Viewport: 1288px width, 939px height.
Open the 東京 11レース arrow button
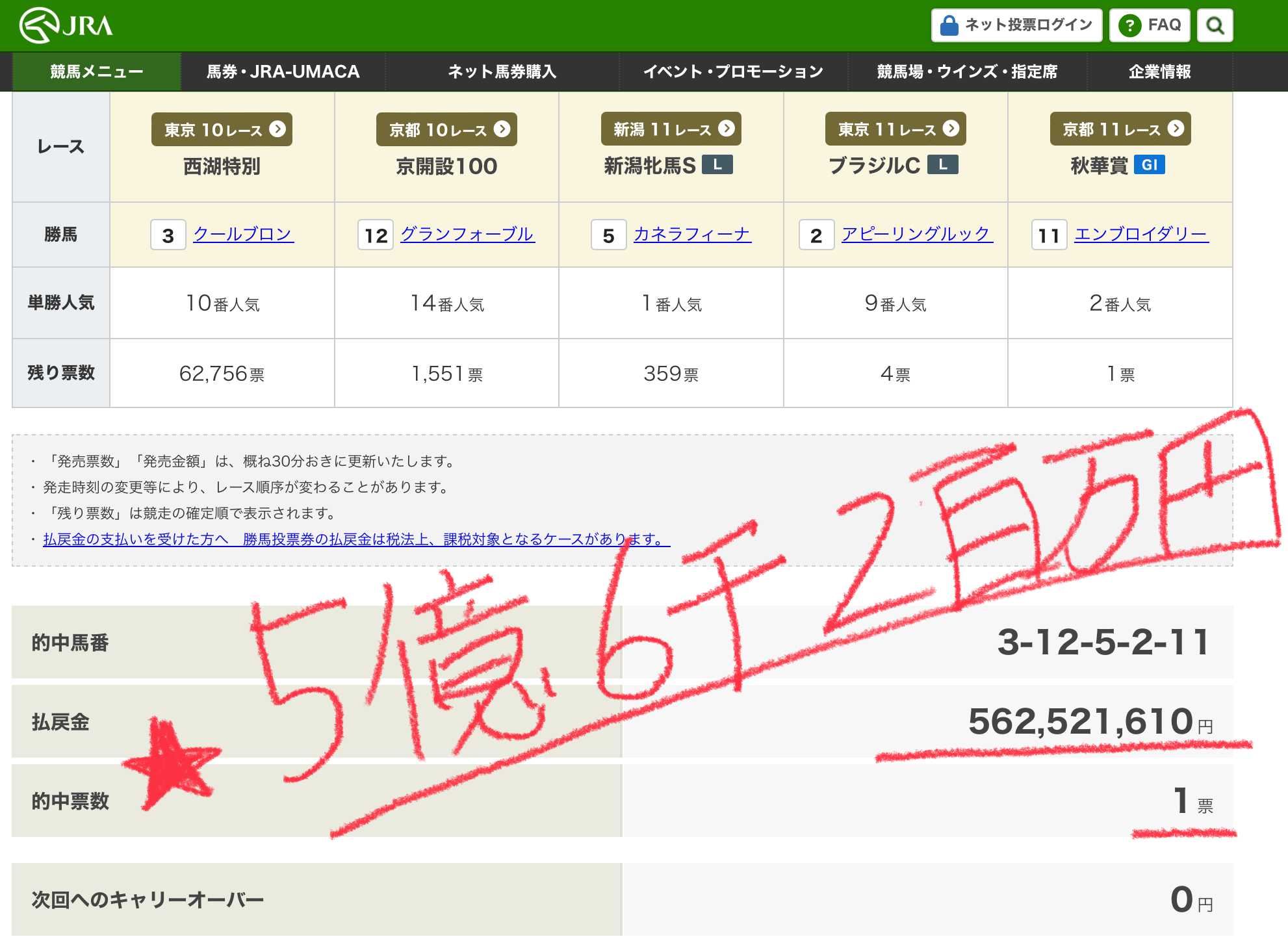(895, 129)
